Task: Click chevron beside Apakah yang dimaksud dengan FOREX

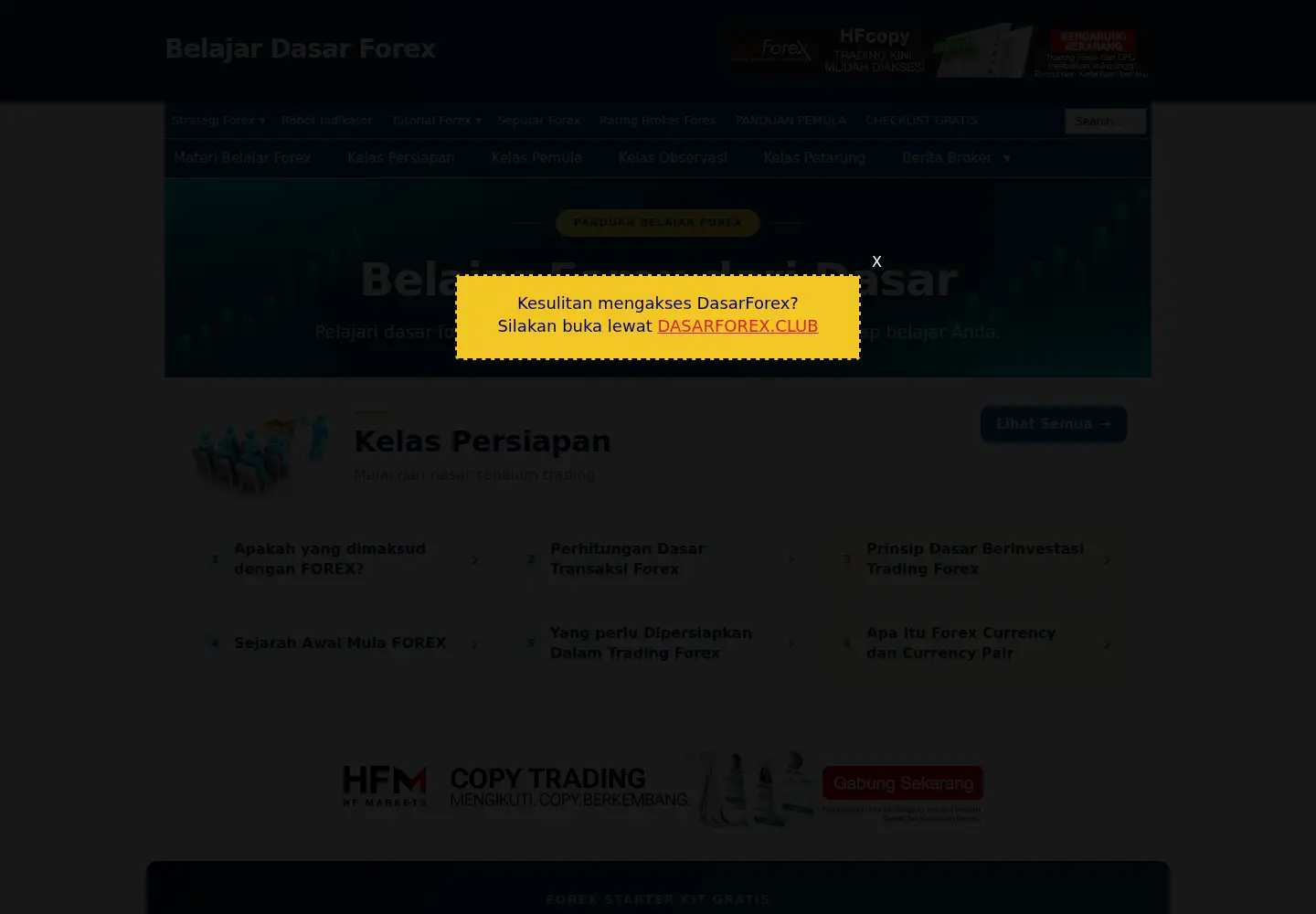Action: [x=474, y=560]
